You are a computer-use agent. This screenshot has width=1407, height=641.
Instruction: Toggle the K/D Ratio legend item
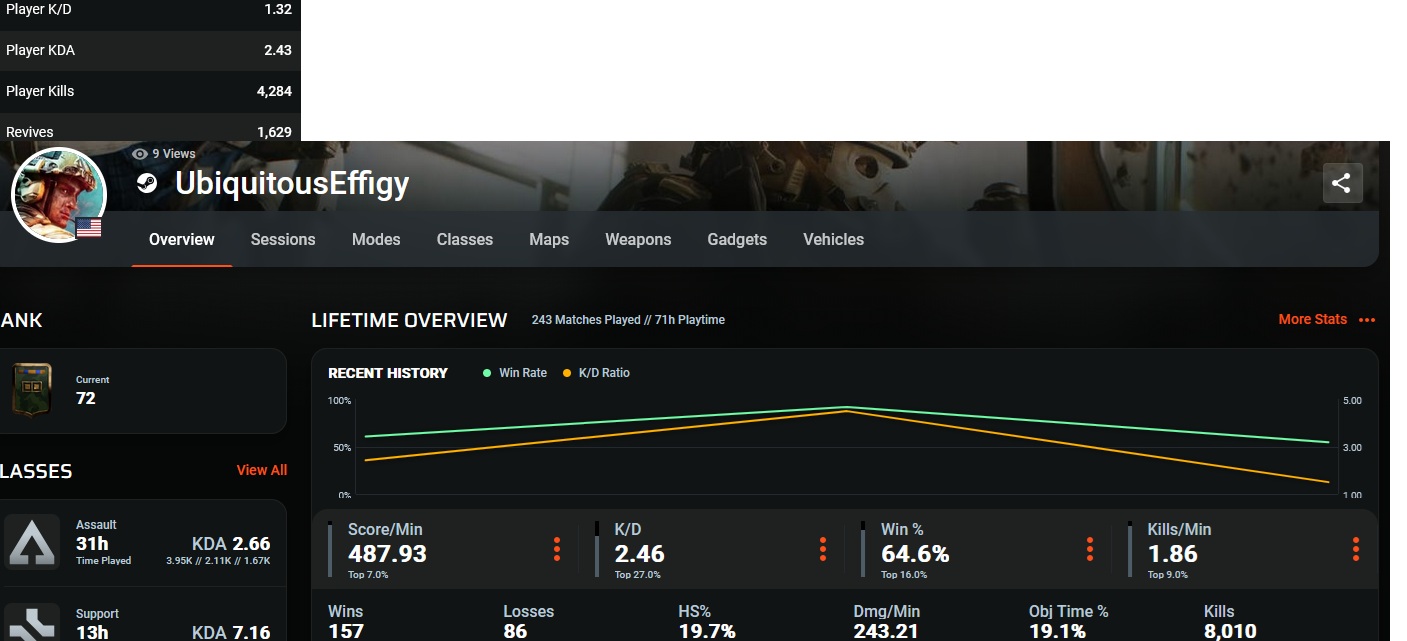(596, 373)
